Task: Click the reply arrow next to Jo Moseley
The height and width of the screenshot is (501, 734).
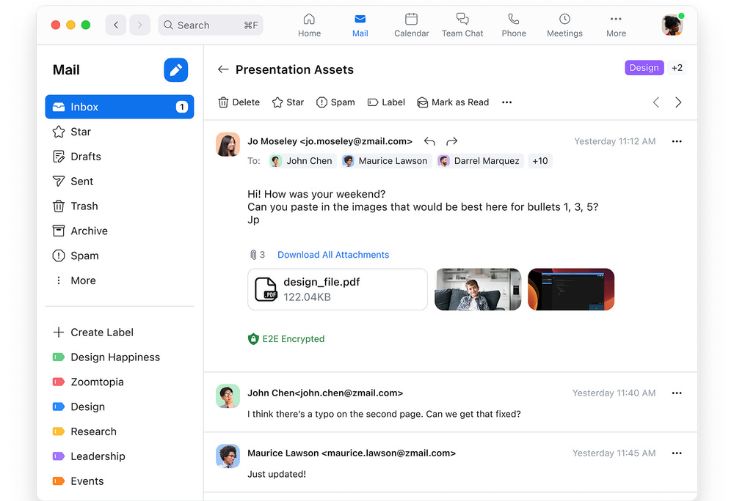Action: pos(430,142)
